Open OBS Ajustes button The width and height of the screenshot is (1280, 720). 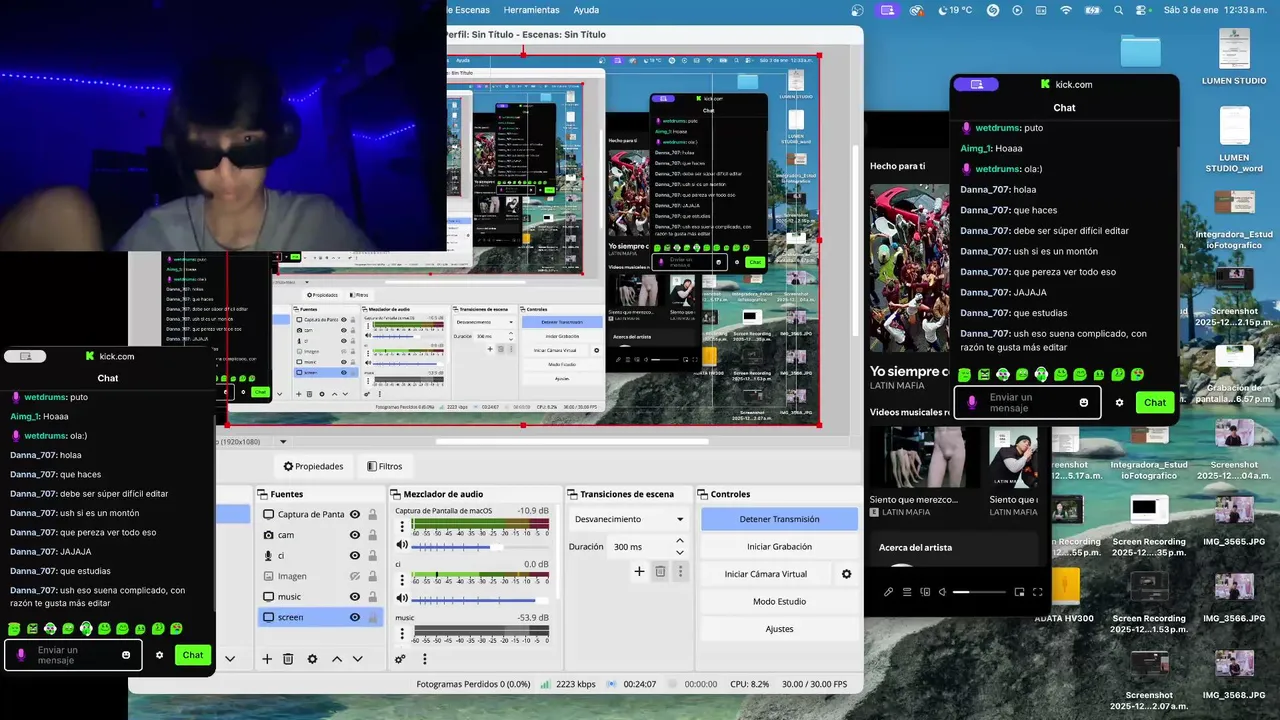pyautogui.click(x=779, y=629)
